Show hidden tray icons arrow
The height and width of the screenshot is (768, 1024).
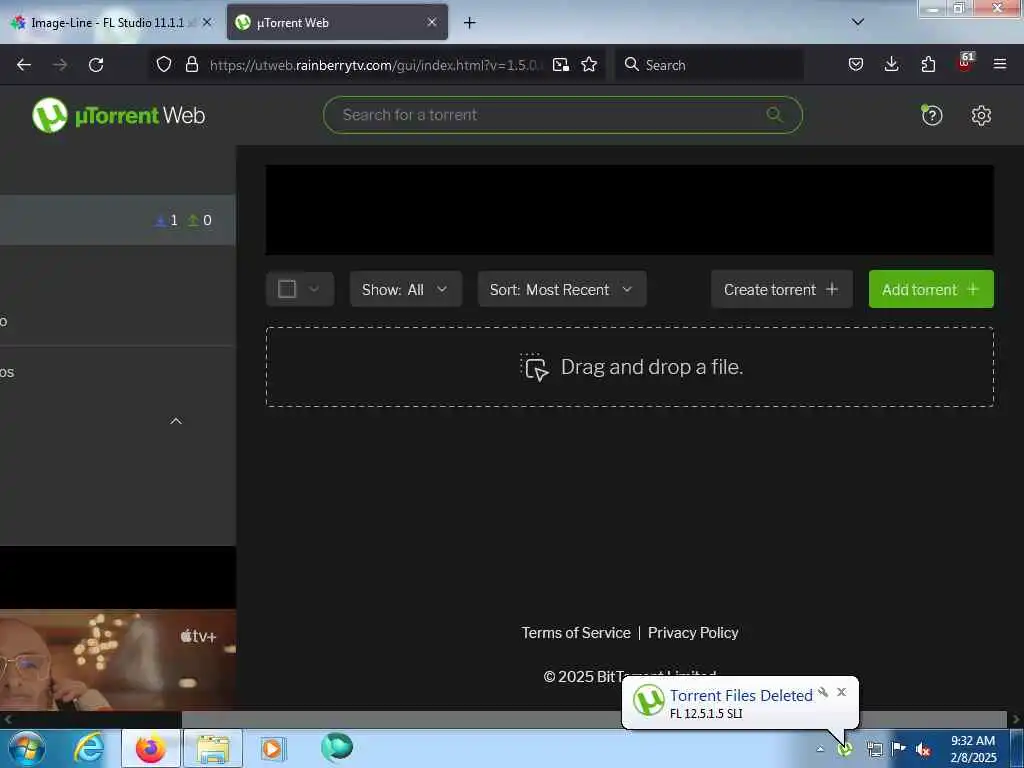point(820,749)
